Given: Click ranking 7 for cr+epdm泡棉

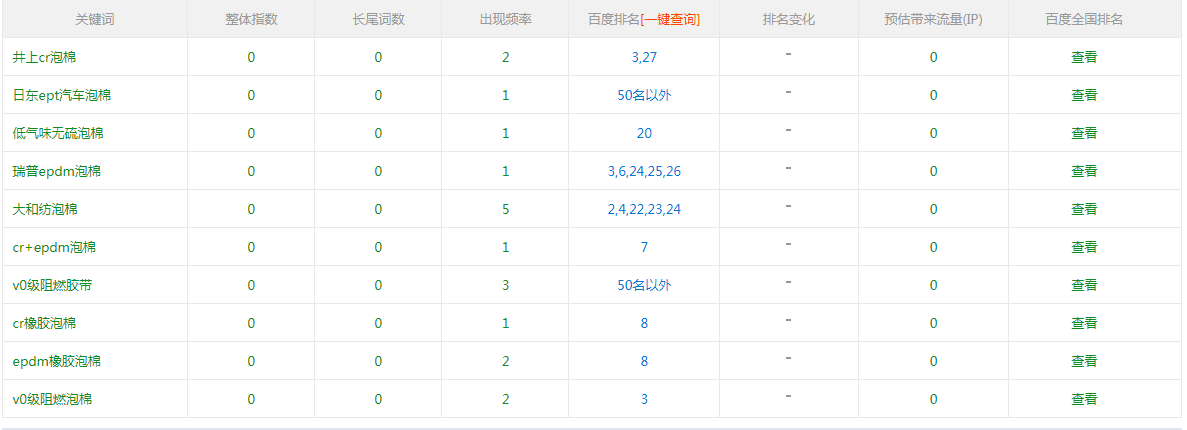Looking at the screenshot, I should (644, 248).
